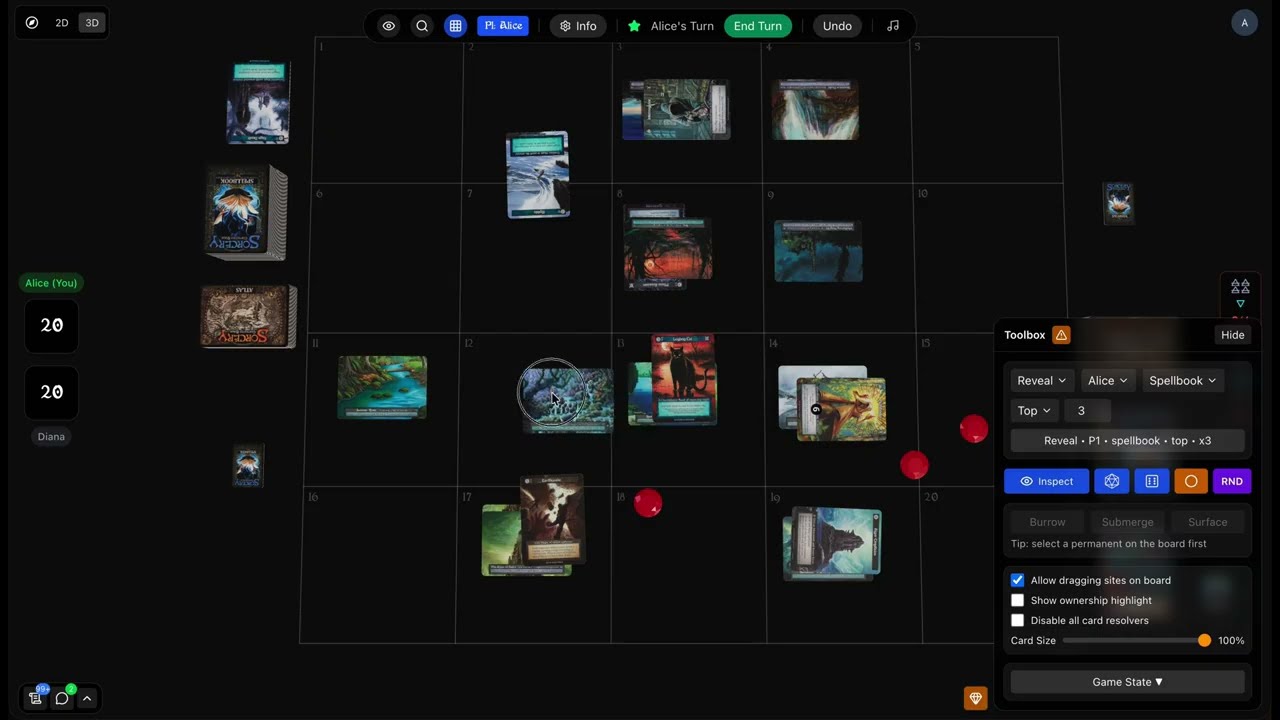Viewport: 1280px width, 720px height.
Task: Click the orange warning icon beside Toolbox
Action: (x=1061, y=335)
